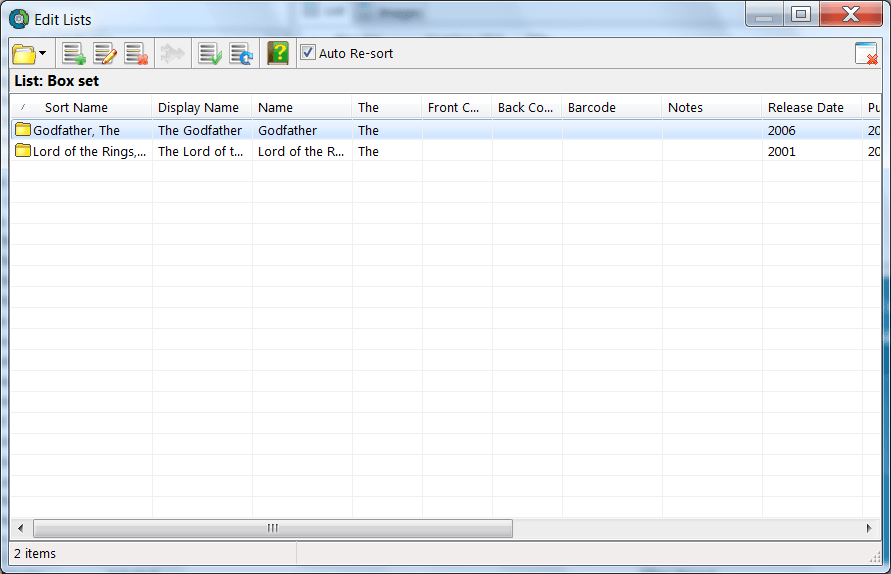Click the scroll right arrow
Screen dimensions: 891x574
point(869,528)
